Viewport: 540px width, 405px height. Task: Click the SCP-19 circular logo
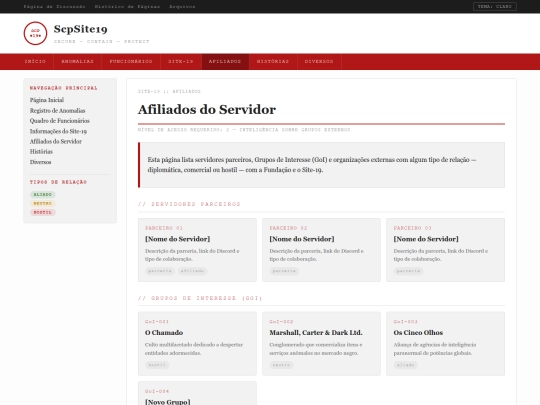click(35, 33)
